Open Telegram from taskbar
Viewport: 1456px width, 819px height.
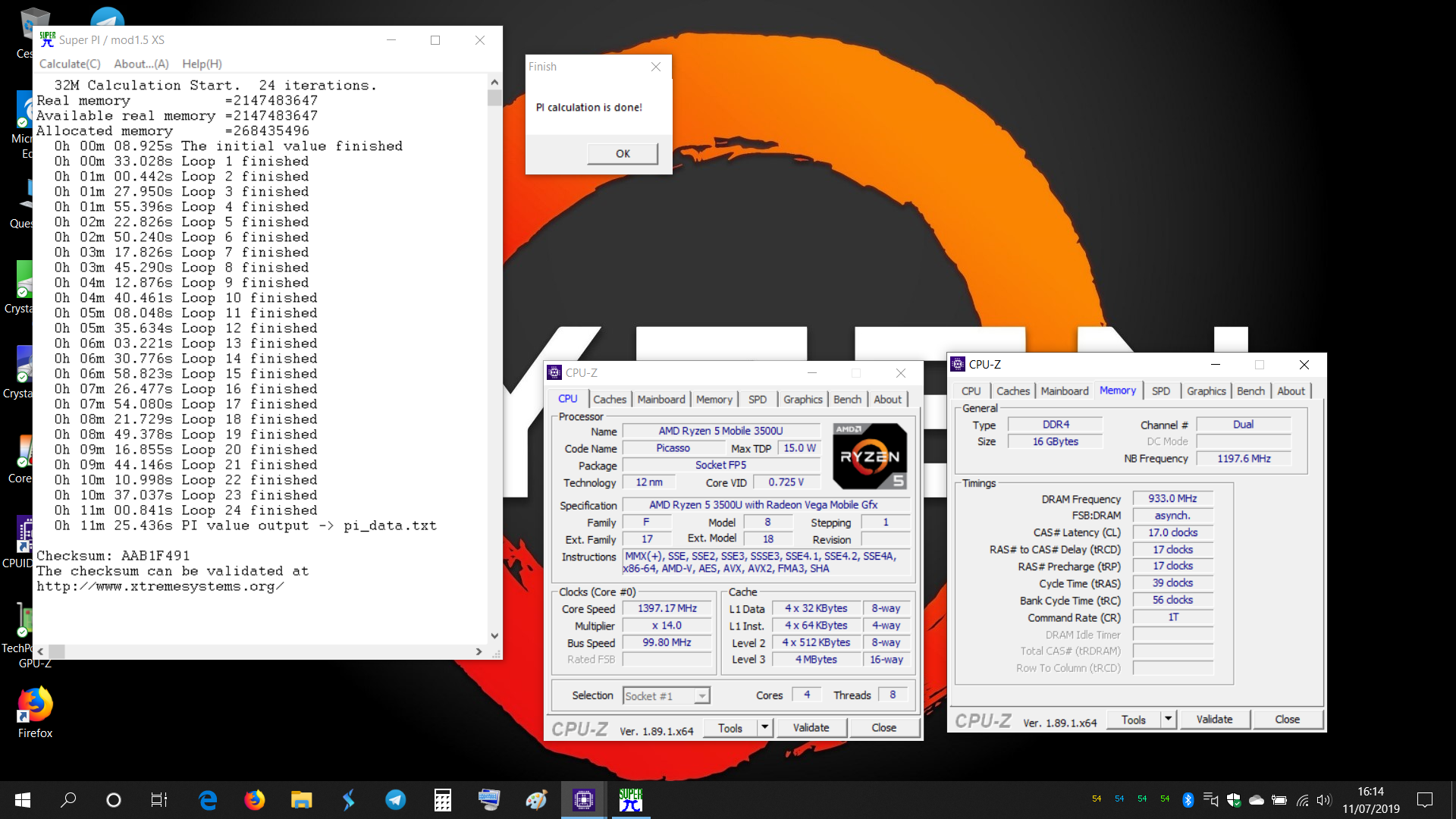click(x=396, y=800)
